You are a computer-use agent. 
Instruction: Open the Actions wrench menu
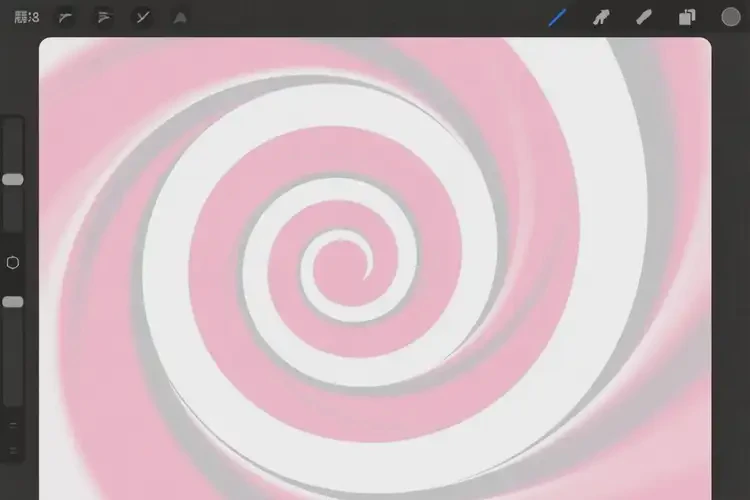[65, 17]
